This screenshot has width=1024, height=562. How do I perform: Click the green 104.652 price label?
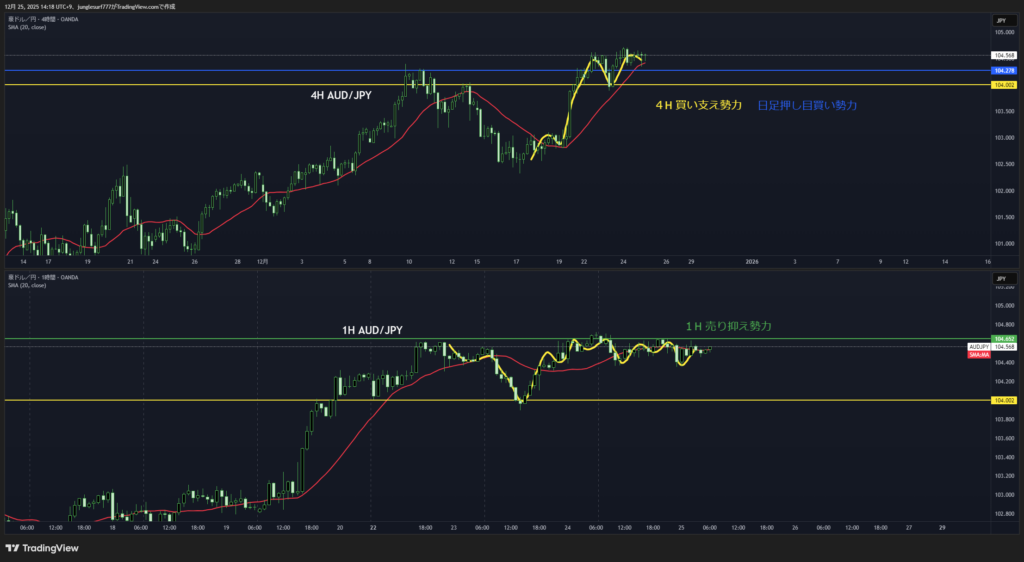(1003, 339)
